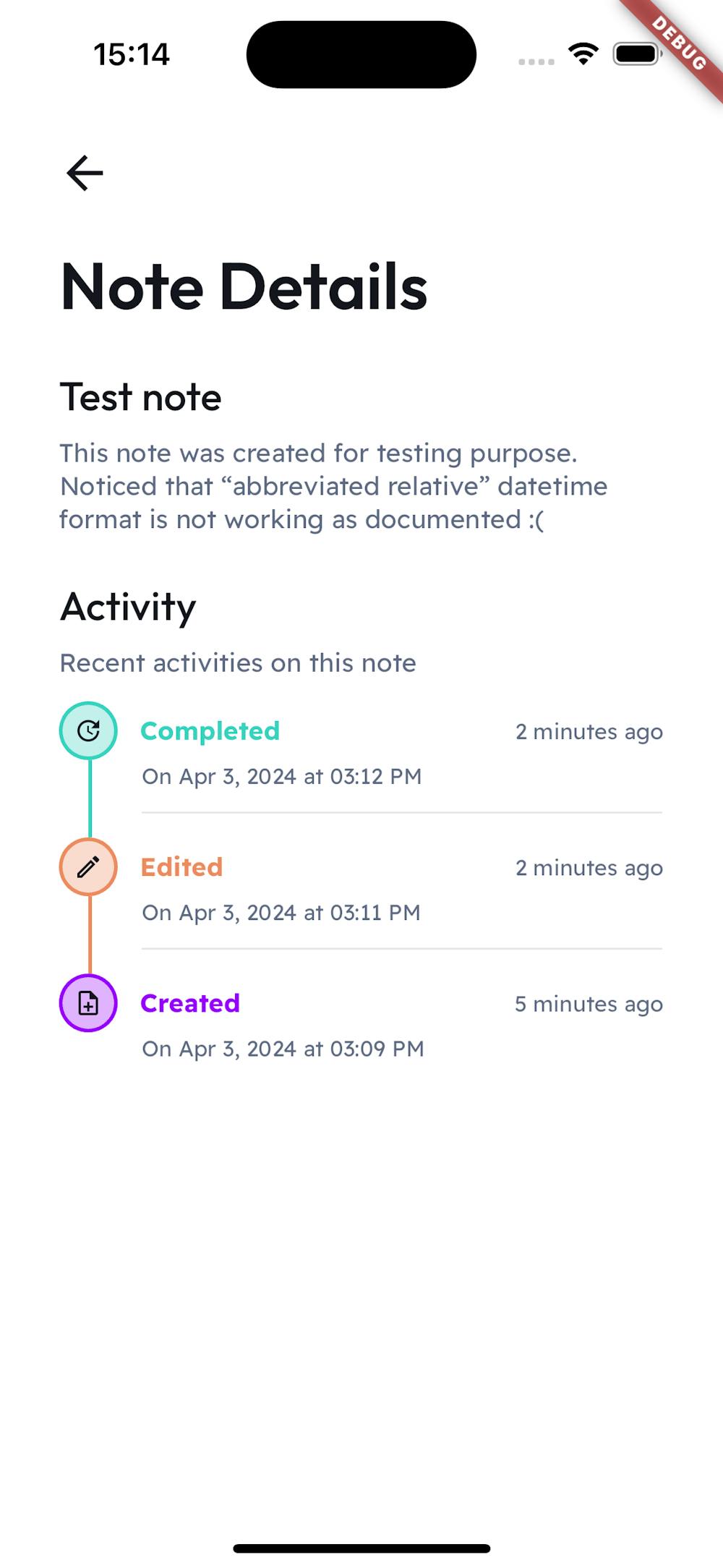The height and width of the screenshot is (1568, 723).
Task: Select the Completed activity label
Action: coord(210,731)
